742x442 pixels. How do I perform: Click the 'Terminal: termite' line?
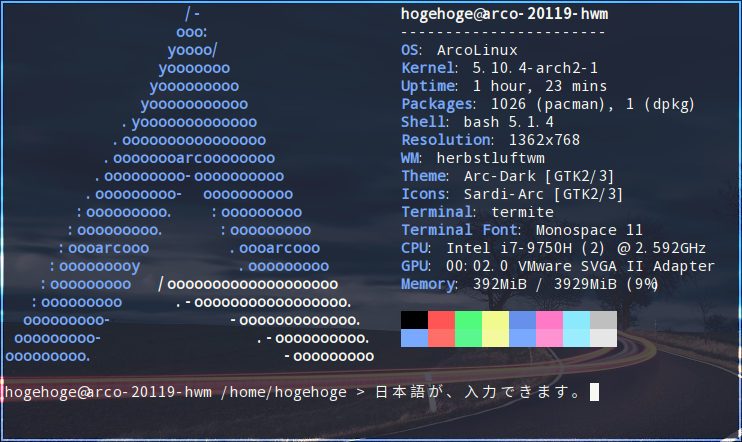tap(477, 212)
